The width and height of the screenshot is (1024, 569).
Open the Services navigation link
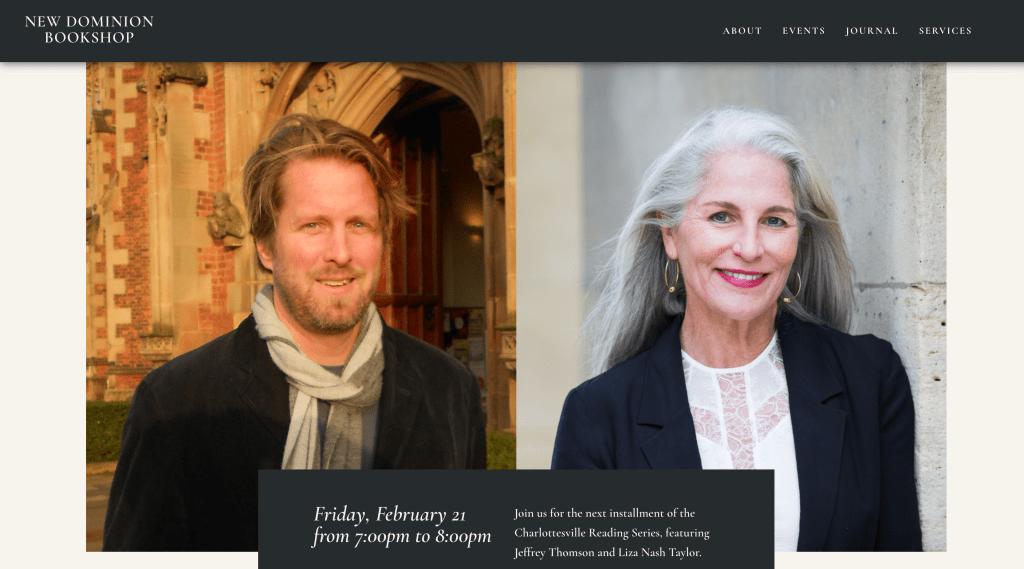(945, 31)
